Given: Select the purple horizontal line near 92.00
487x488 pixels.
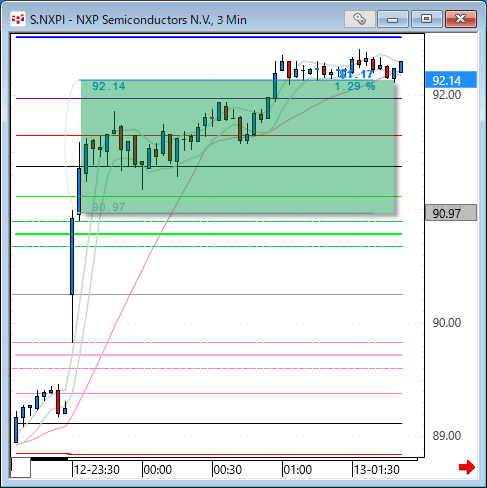Looking at the screenshot, I should click(x=209, y=98).
